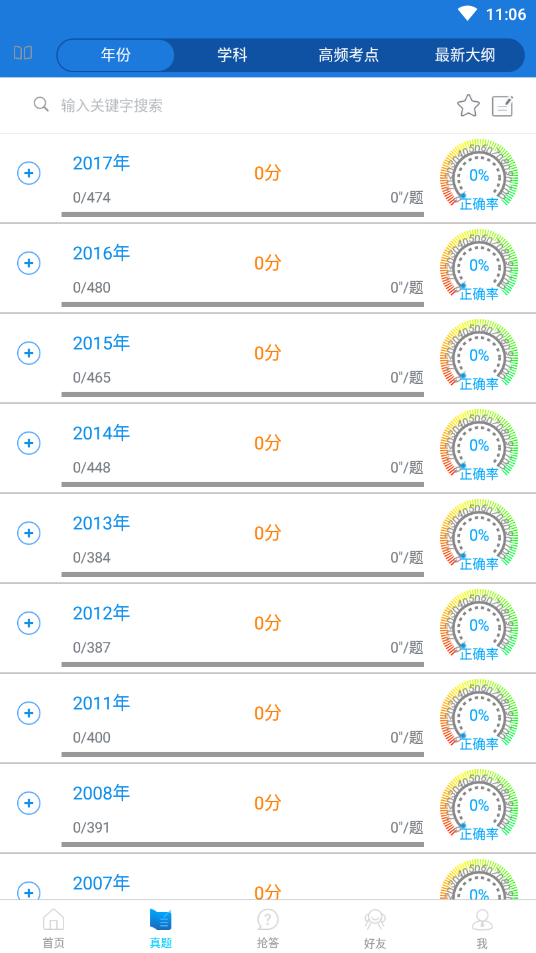Expand the 2014年 plus button
The image size is (536, 953).
tap(29, 443)
